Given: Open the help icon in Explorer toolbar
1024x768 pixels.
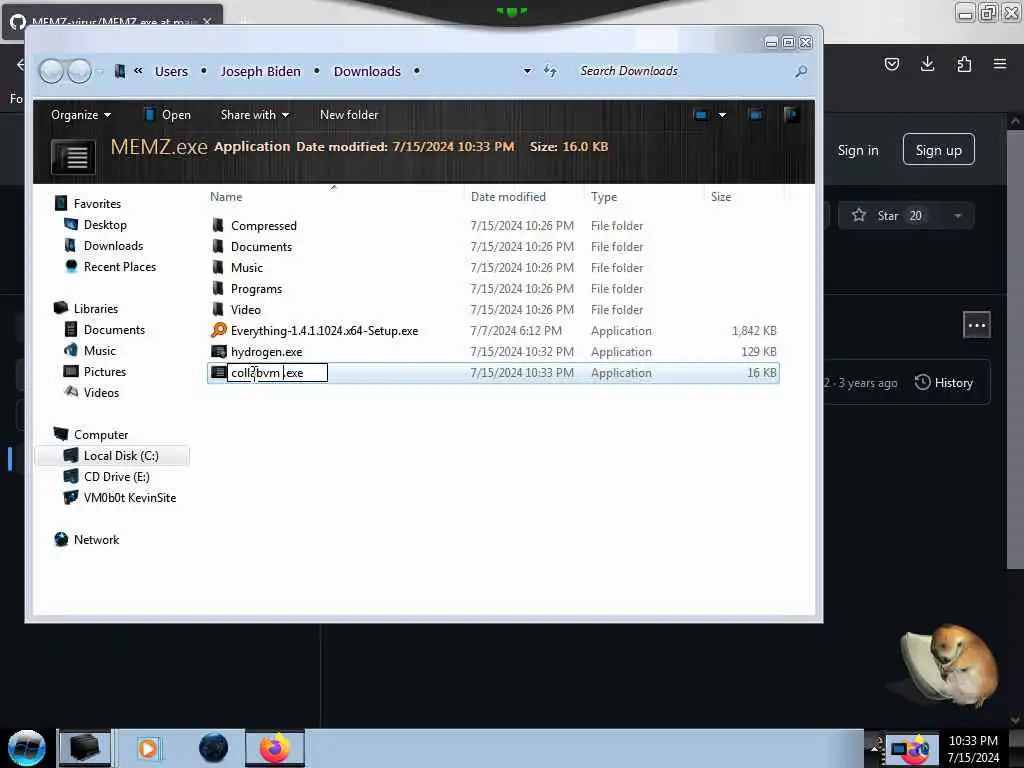Looking at the screenshot, I should pos(791,115).
